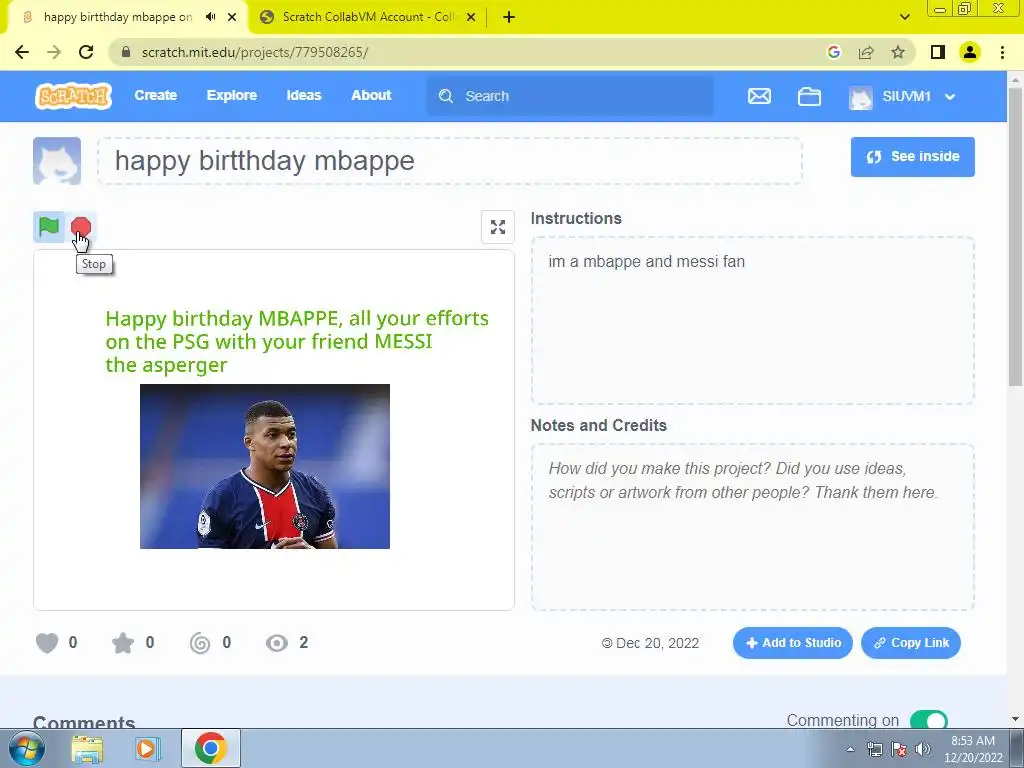Image resolution: width=1024 pixels, height=768 pixels.
Task: Open the Ideas menu item
Action: [304, 95]
